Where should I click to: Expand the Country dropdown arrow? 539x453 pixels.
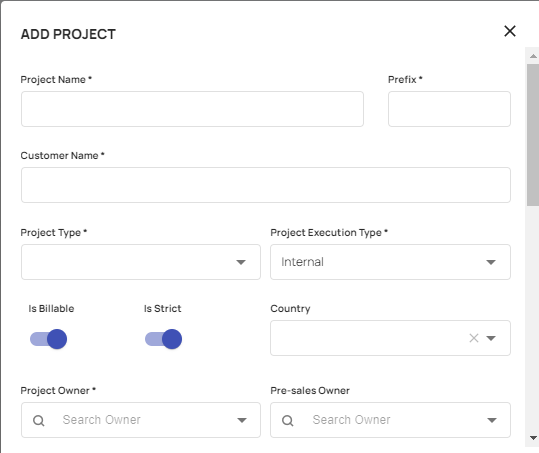pos(491,338)
